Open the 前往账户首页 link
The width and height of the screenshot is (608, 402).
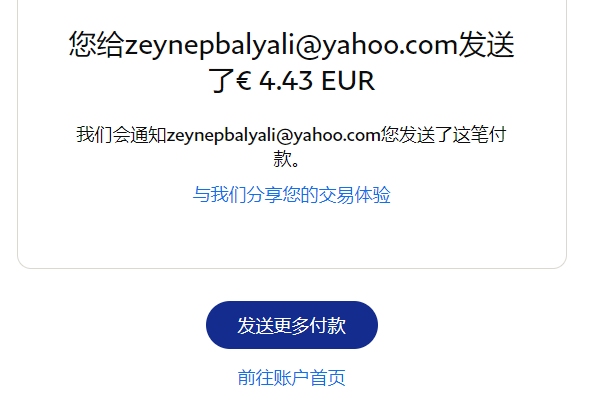pos(292,378)
